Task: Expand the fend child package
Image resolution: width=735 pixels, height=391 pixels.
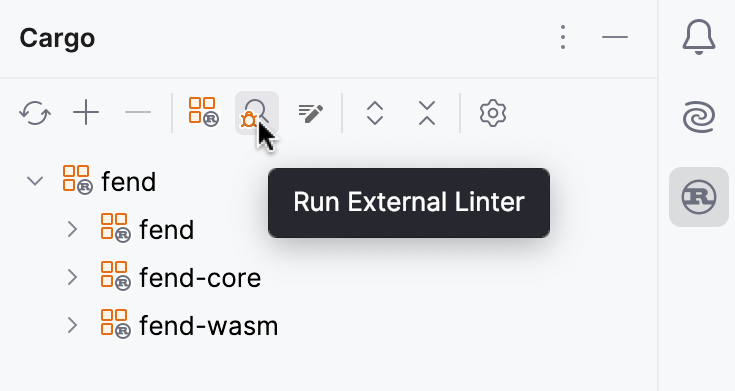Action: point(72,229)
